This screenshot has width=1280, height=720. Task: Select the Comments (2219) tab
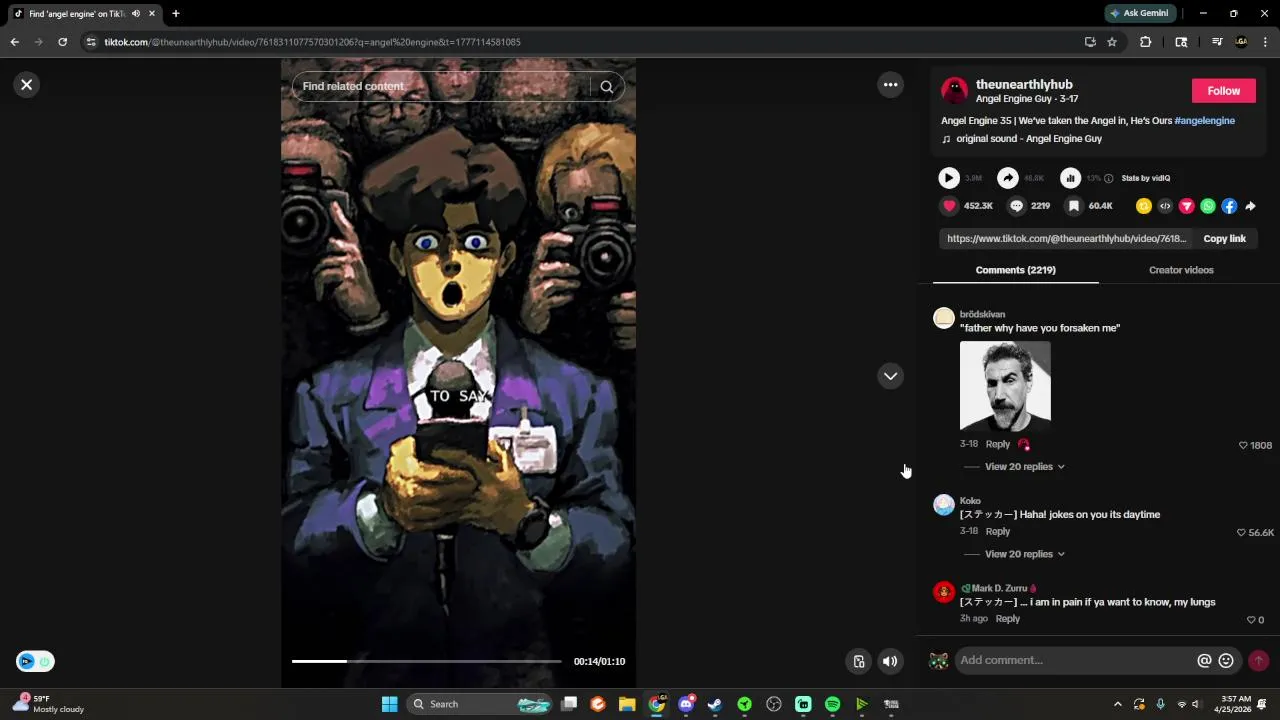[1015, 270]
